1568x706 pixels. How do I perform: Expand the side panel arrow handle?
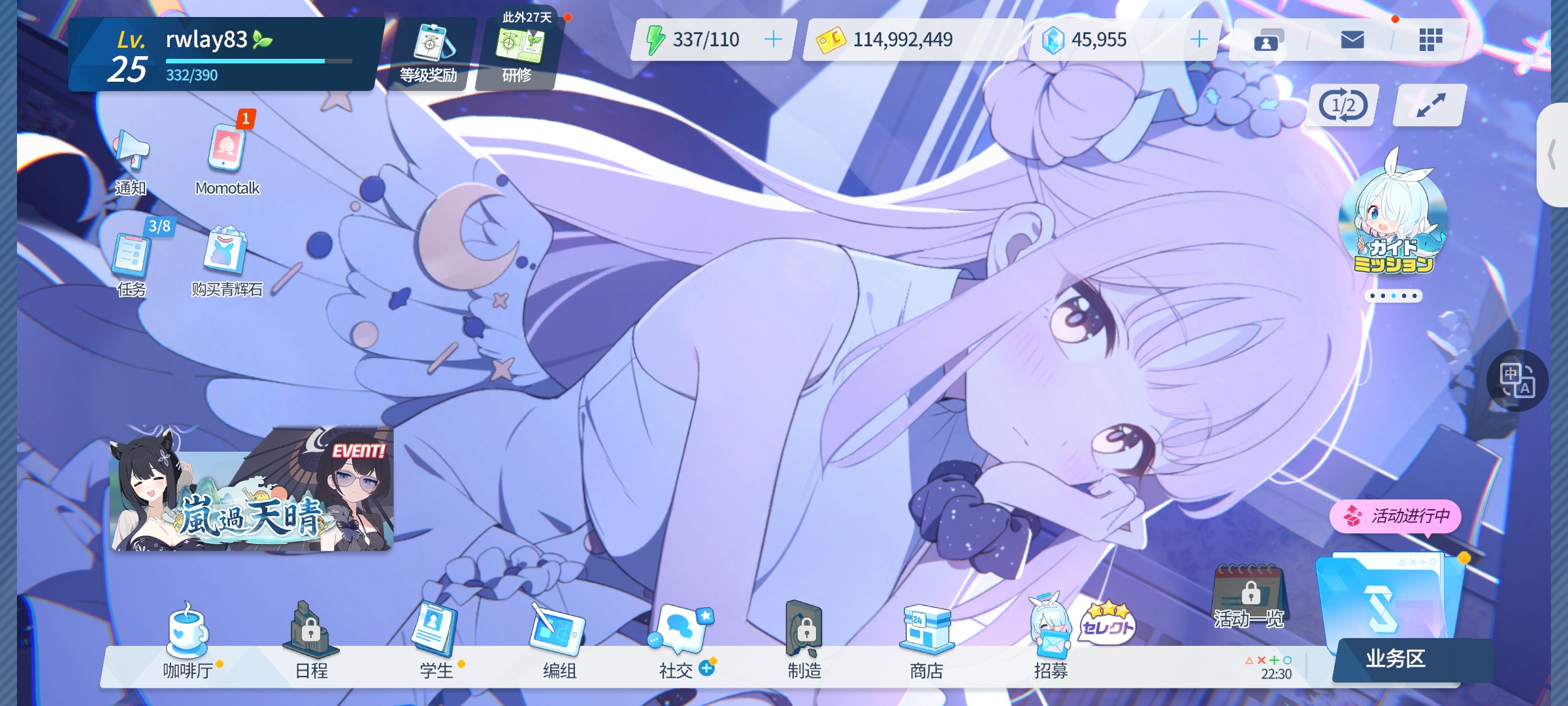1554,155
